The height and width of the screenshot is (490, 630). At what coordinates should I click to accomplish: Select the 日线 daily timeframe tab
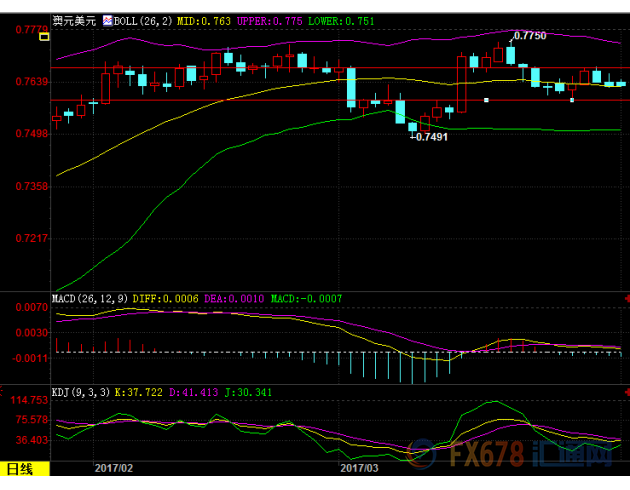[25, 469]
